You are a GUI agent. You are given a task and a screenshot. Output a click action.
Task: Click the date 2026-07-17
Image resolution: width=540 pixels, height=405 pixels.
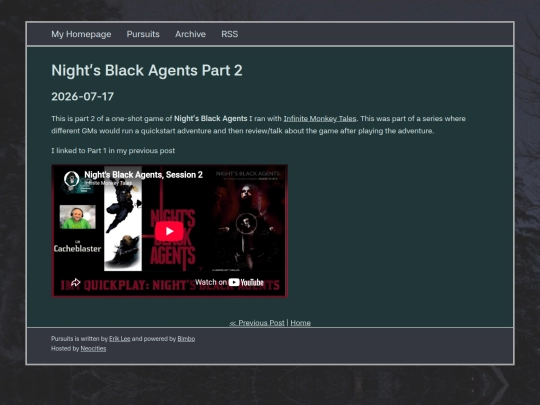tap(82, 96)
